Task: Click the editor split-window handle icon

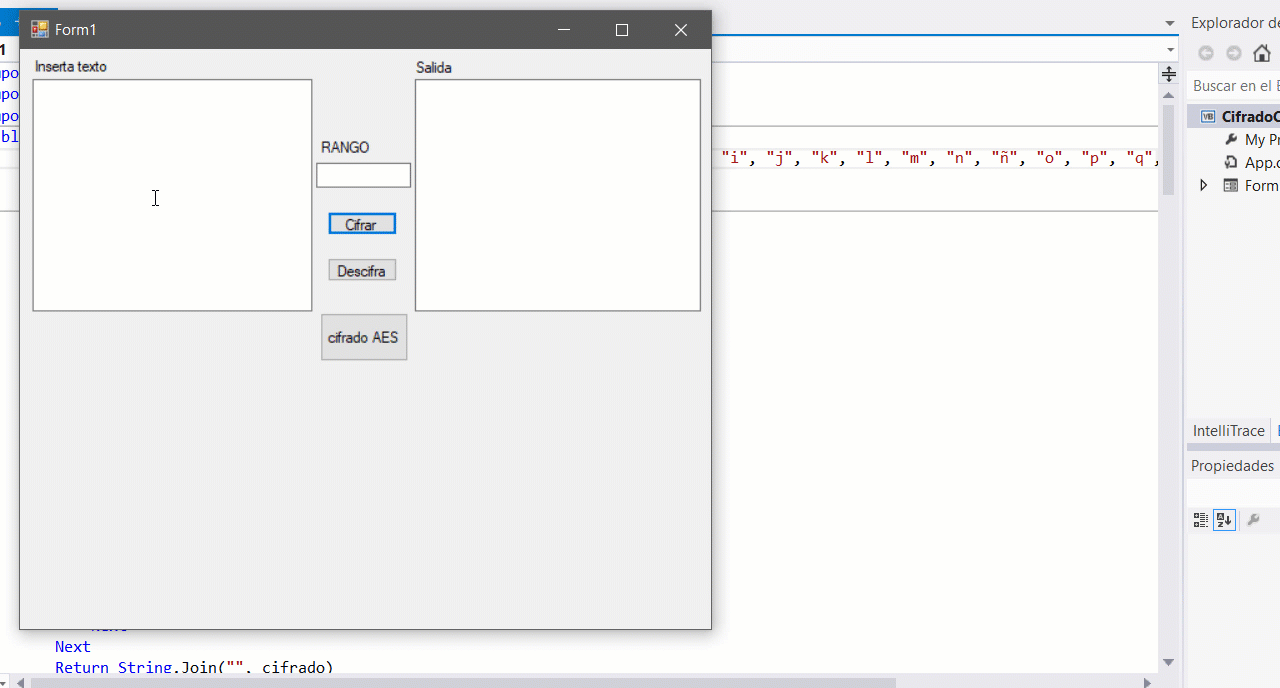Action: tap(1168, 75)
